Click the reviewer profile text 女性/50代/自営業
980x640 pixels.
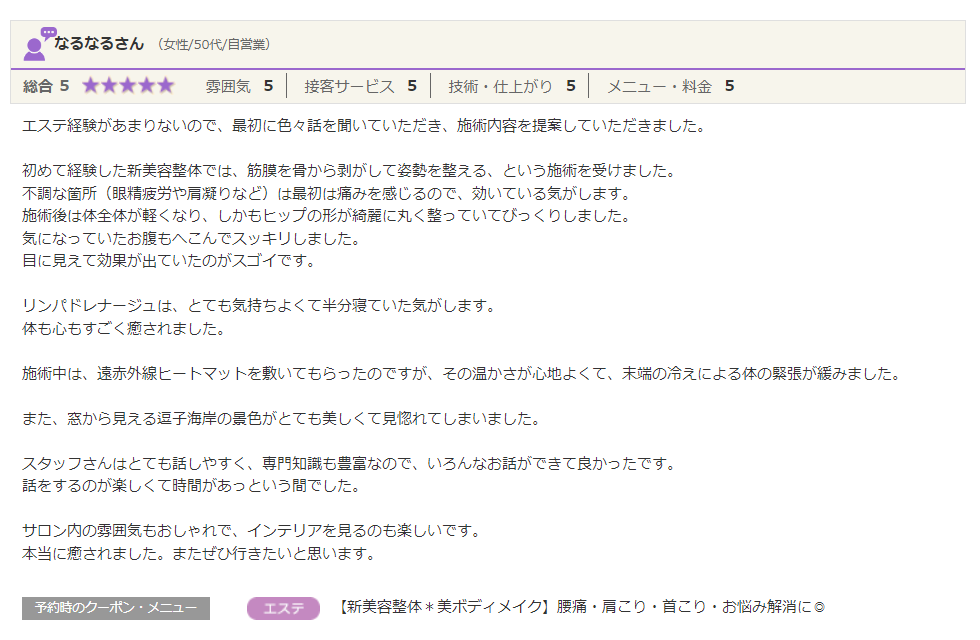click(x=213, y=45)
